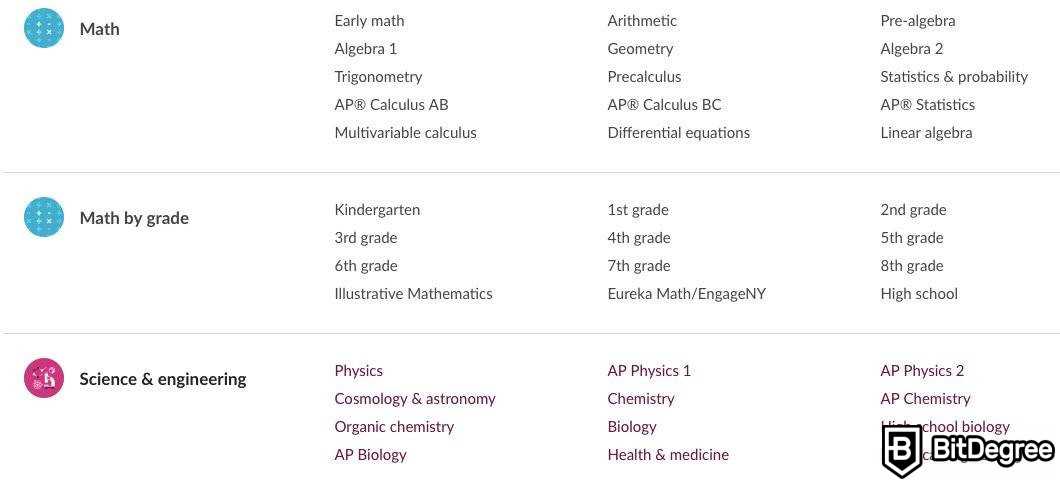Click the Health & medicine link
Image resolution: width=1060 pixels, height=484 pixels.
click(x=668, y=454)
